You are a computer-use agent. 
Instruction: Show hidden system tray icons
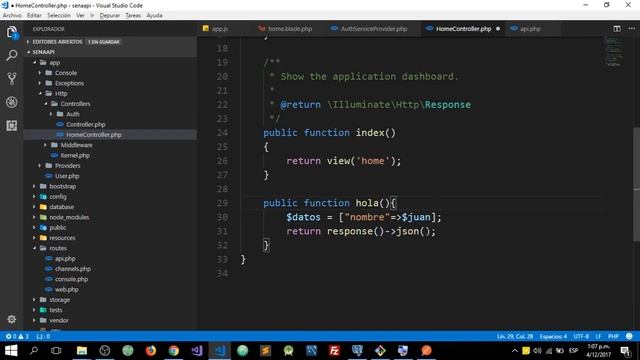(x=514, y=351)
